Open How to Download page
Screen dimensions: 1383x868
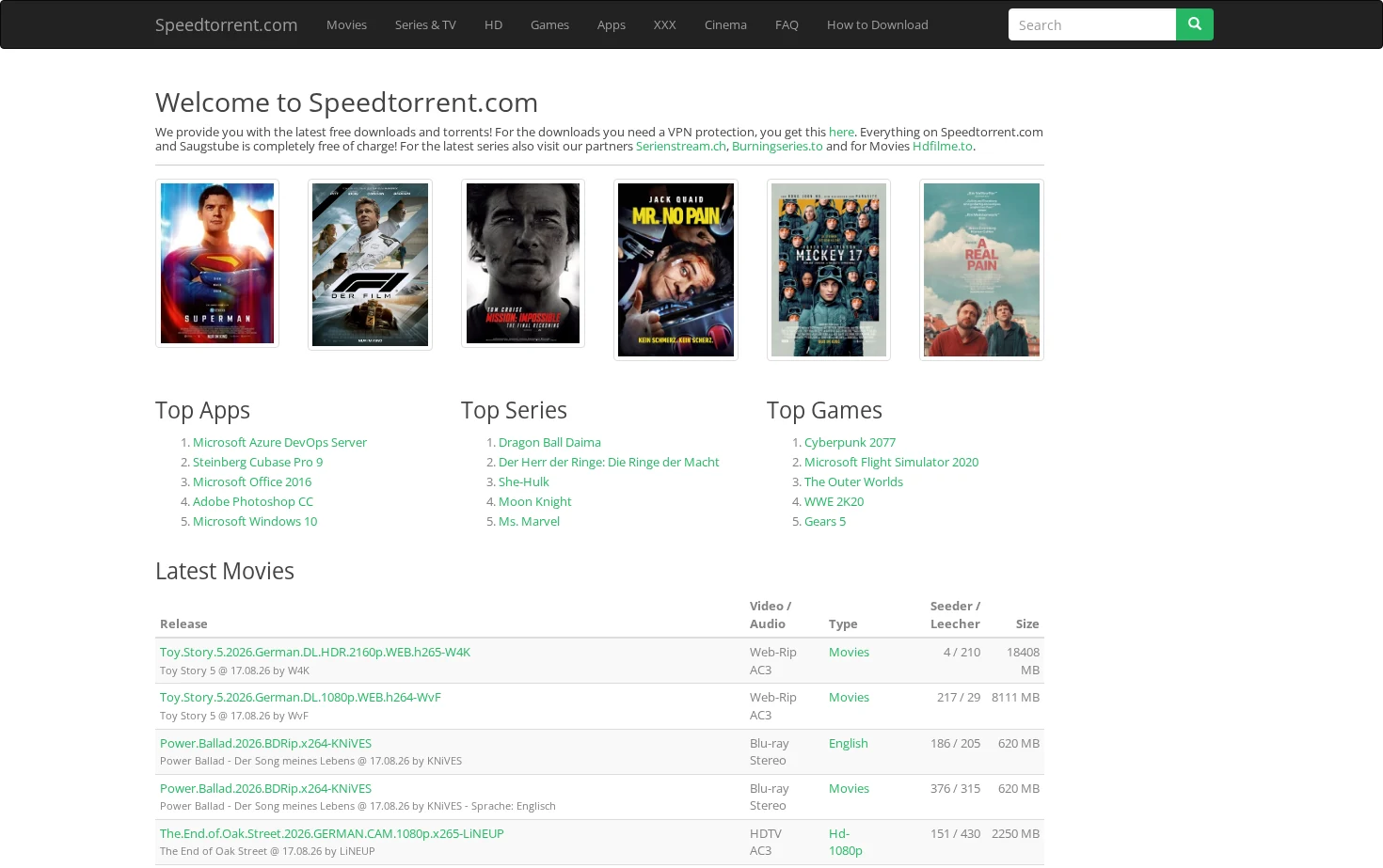[878, 24]
